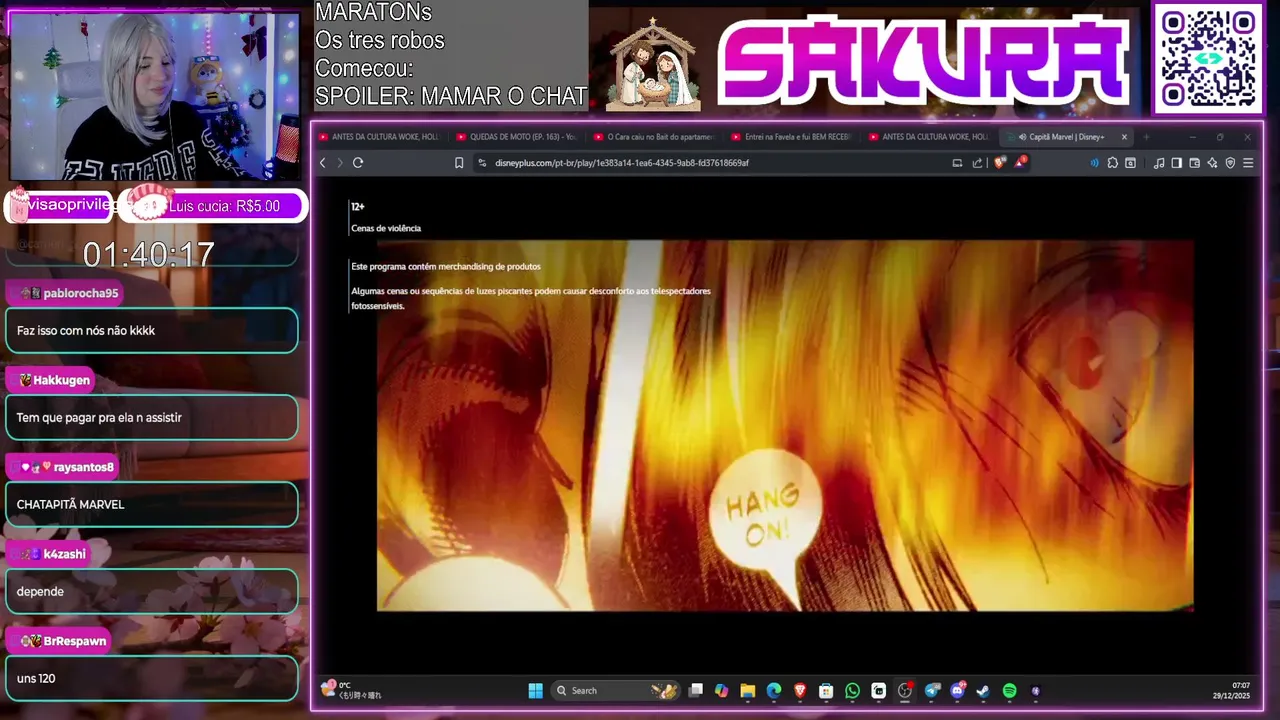Click the picture-in-picture icon in address bar

tap(957, 163)
